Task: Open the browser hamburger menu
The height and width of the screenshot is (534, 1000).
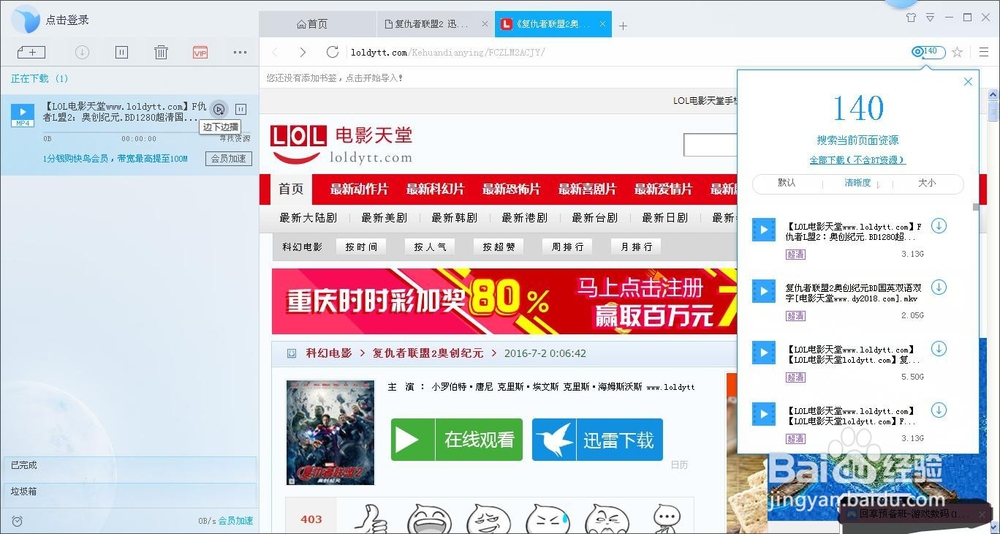Action: (x=984, y=52)
